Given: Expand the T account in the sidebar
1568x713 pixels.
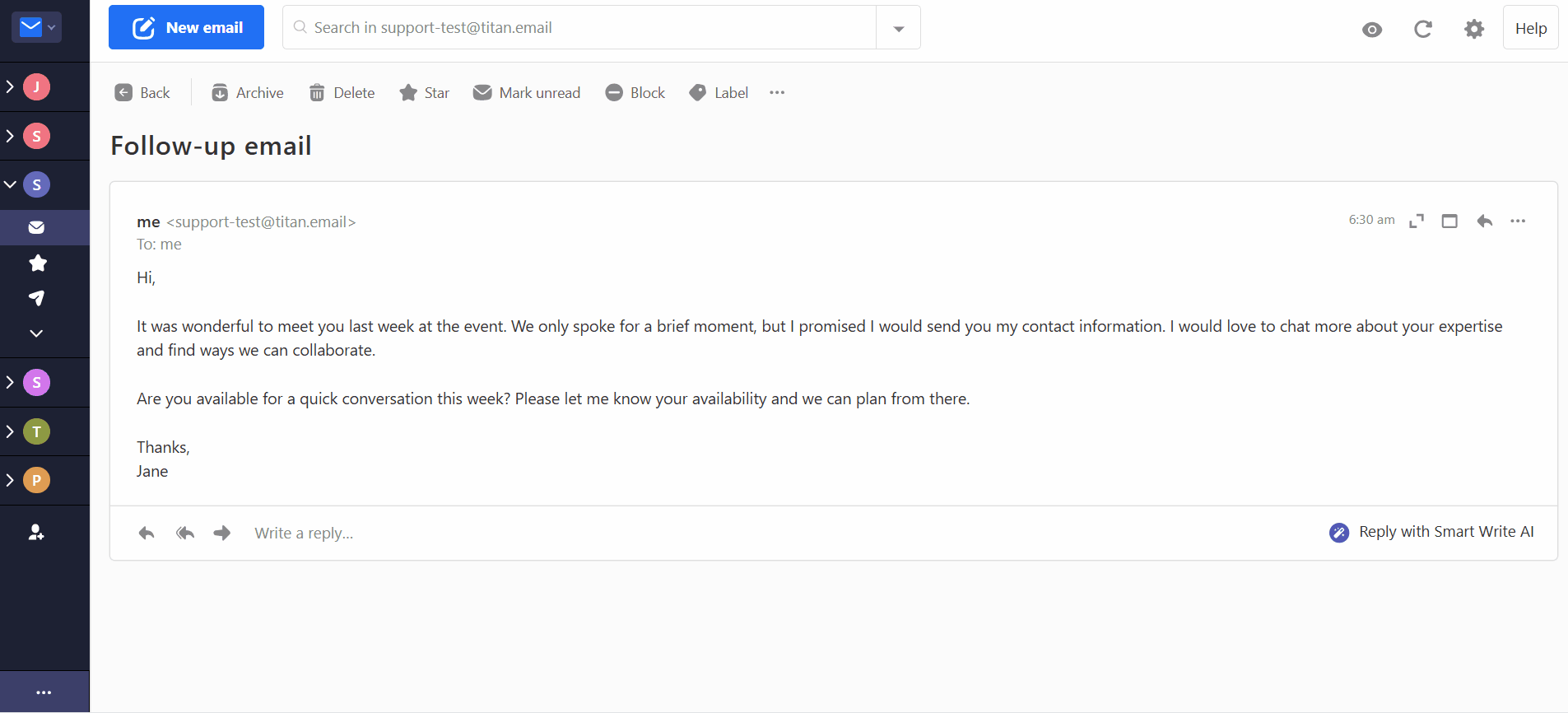Looking at the screenshot, I should coord(10,431).
